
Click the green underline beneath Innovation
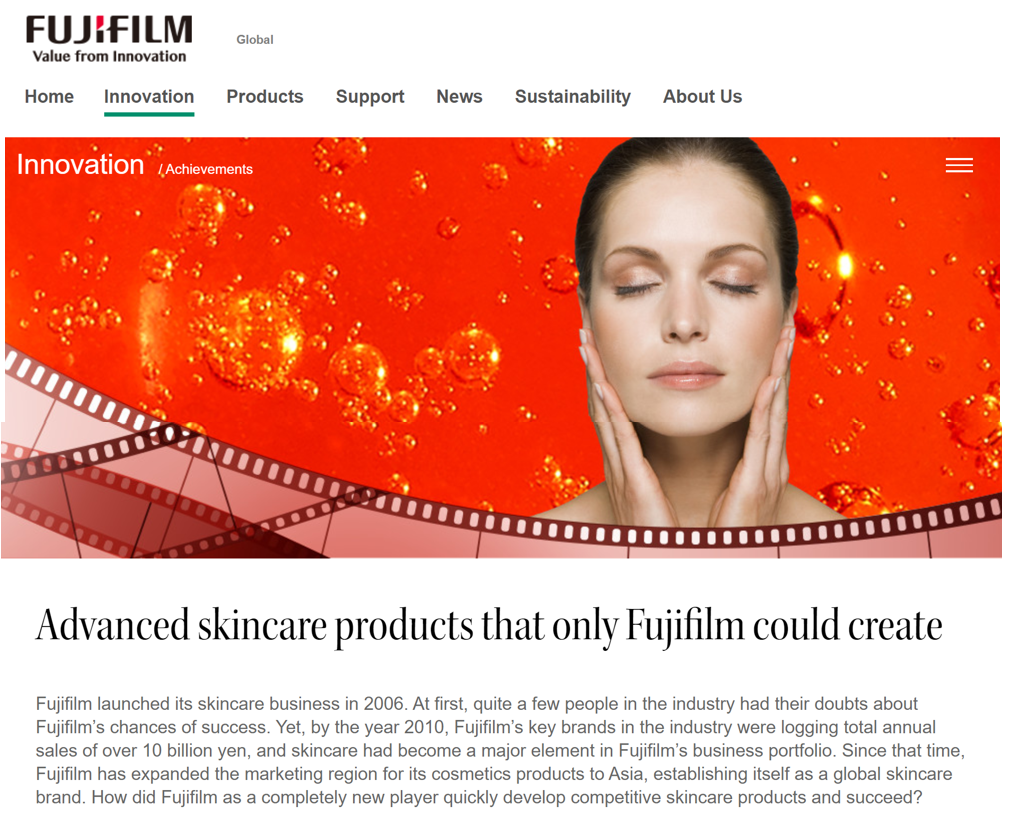pyautogui.click(x=149, y=115)
